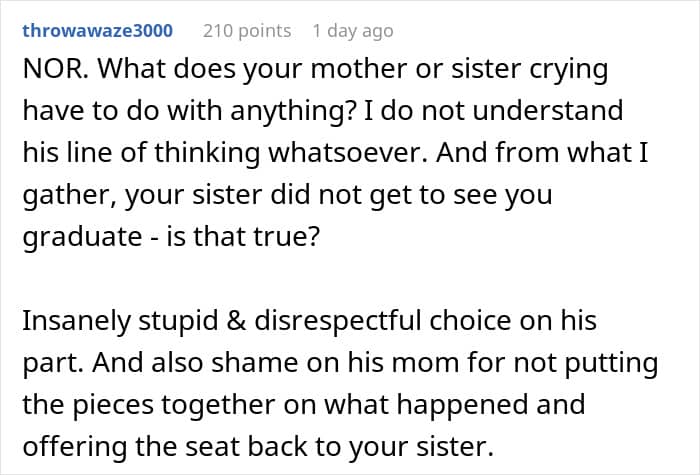Click the line starting 'gather, your sister'
This screenshot has width=700, height=475.
point(287,195)
